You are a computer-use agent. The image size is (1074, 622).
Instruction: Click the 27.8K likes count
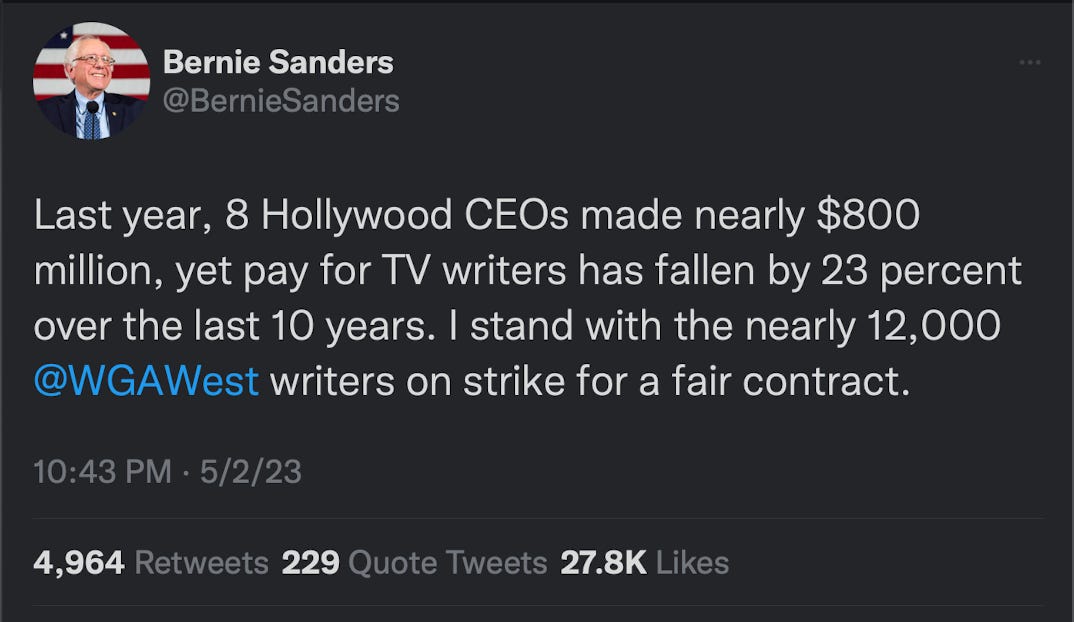click(x=603, y=563)
